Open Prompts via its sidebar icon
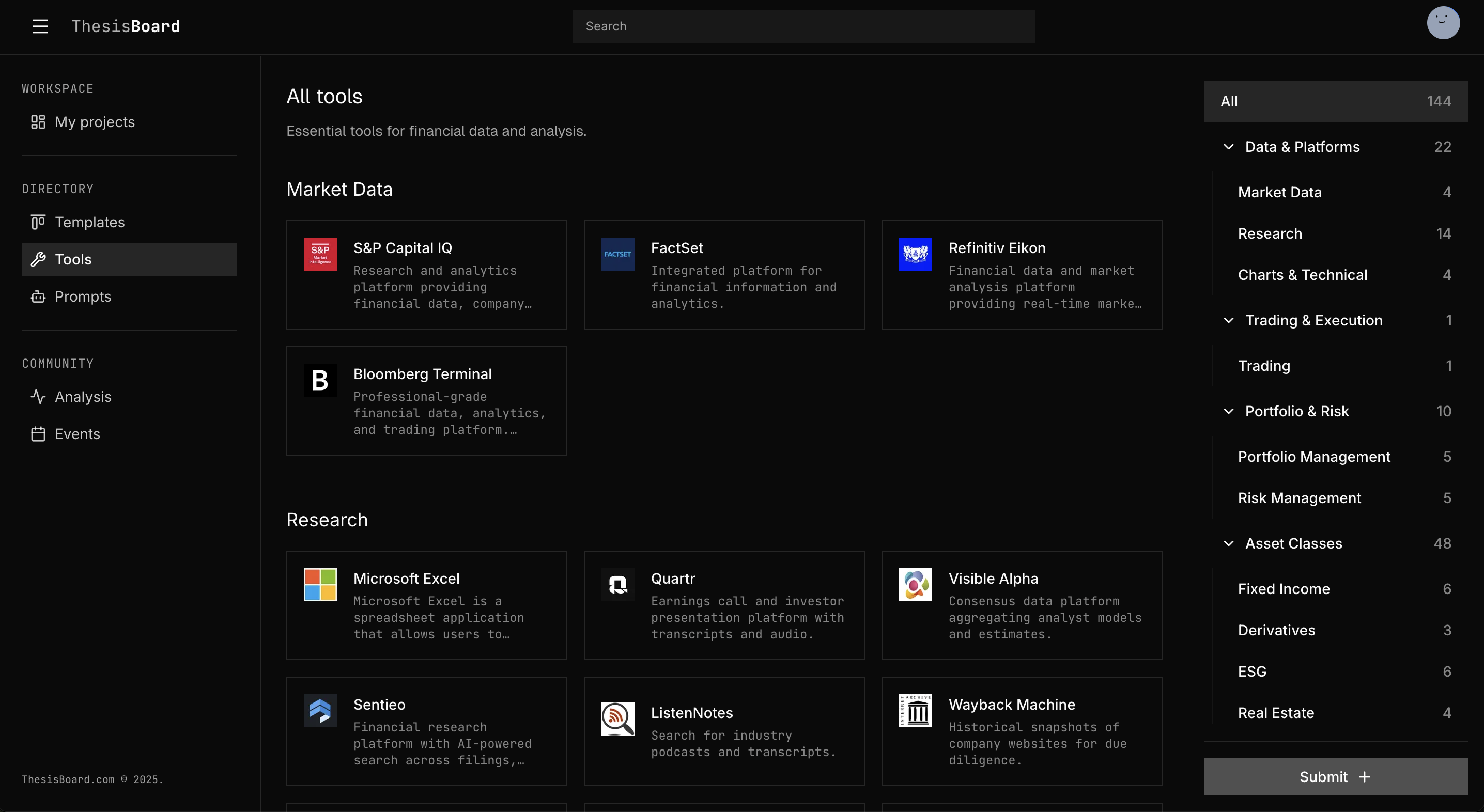1484x812 pixels. tap(38, 296)
